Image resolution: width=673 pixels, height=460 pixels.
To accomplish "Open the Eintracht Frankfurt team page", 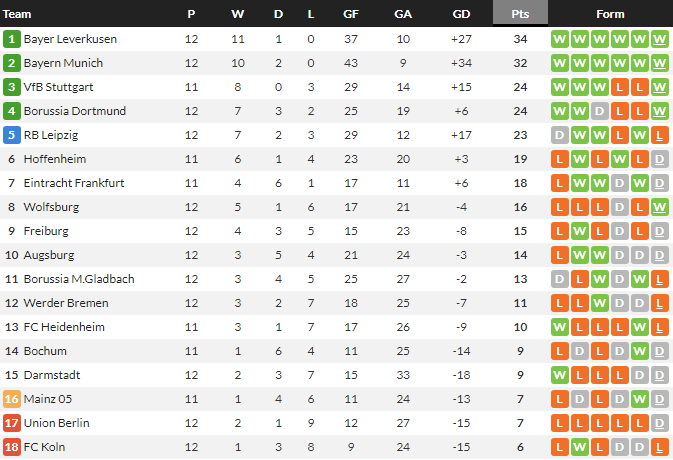I will pos(73,183).
